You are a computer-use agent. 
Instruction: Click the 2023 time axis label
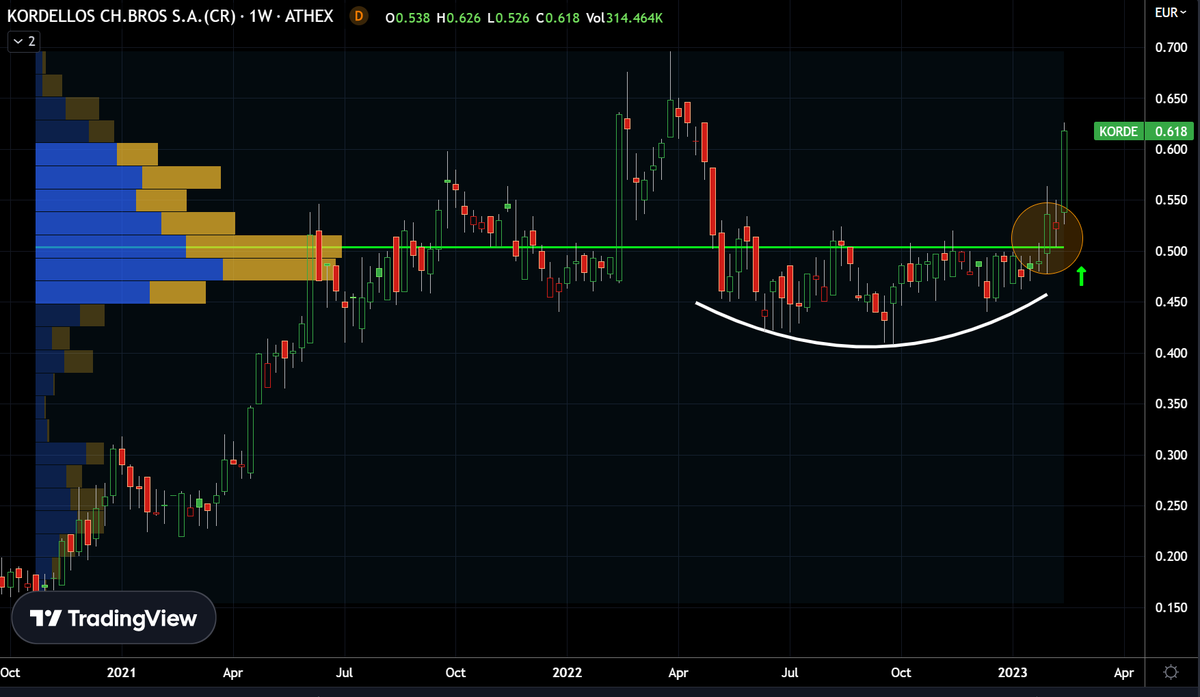click(1014, 671)
